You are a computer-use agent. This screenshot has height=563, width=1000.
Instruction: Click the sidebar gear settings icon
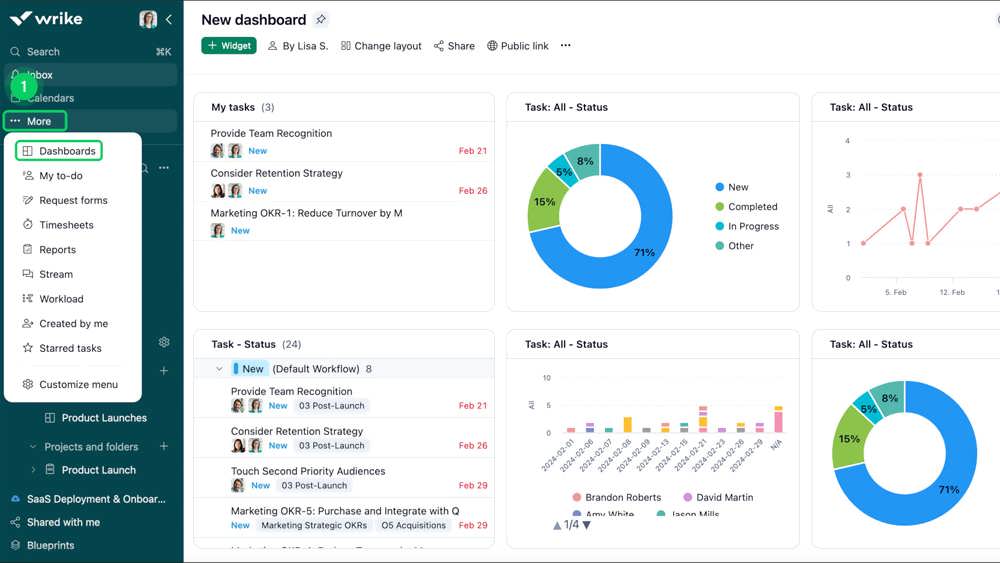click(164, 342)
